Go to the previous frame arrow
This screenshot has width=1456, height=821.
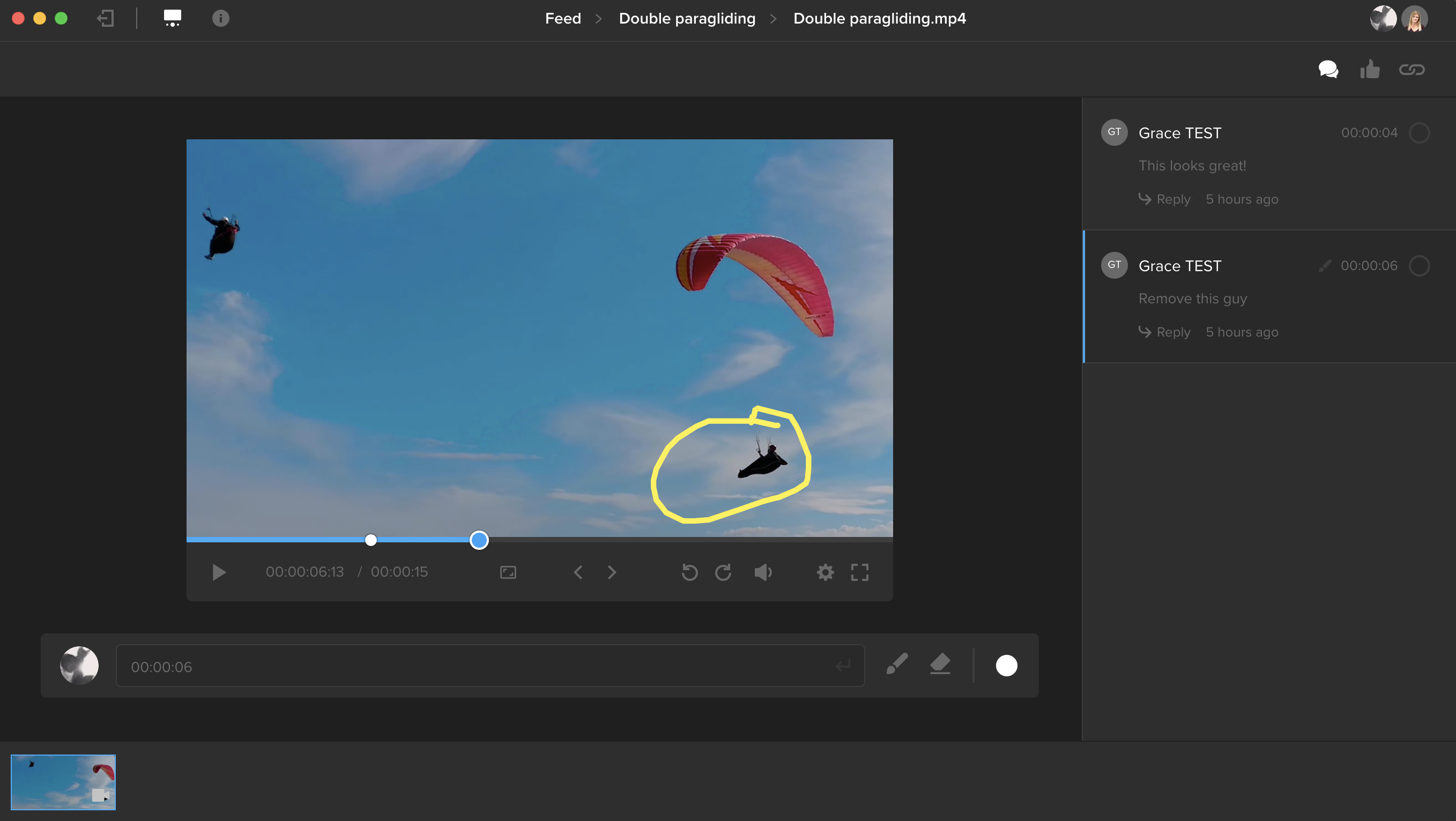tap(578, 572)
